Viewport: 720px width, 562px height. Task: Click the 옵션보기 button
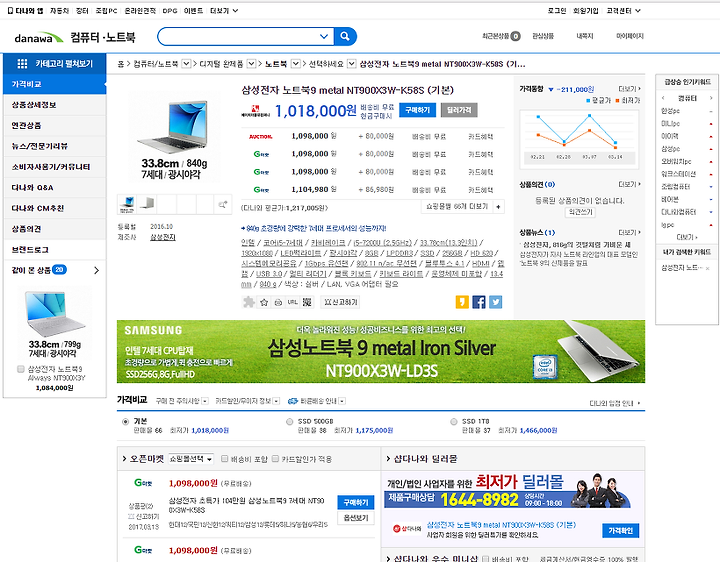coord(356,517)
